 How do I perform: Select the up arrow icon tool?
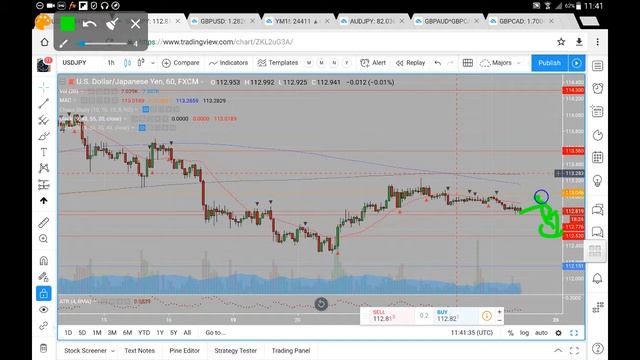point(44,201)
